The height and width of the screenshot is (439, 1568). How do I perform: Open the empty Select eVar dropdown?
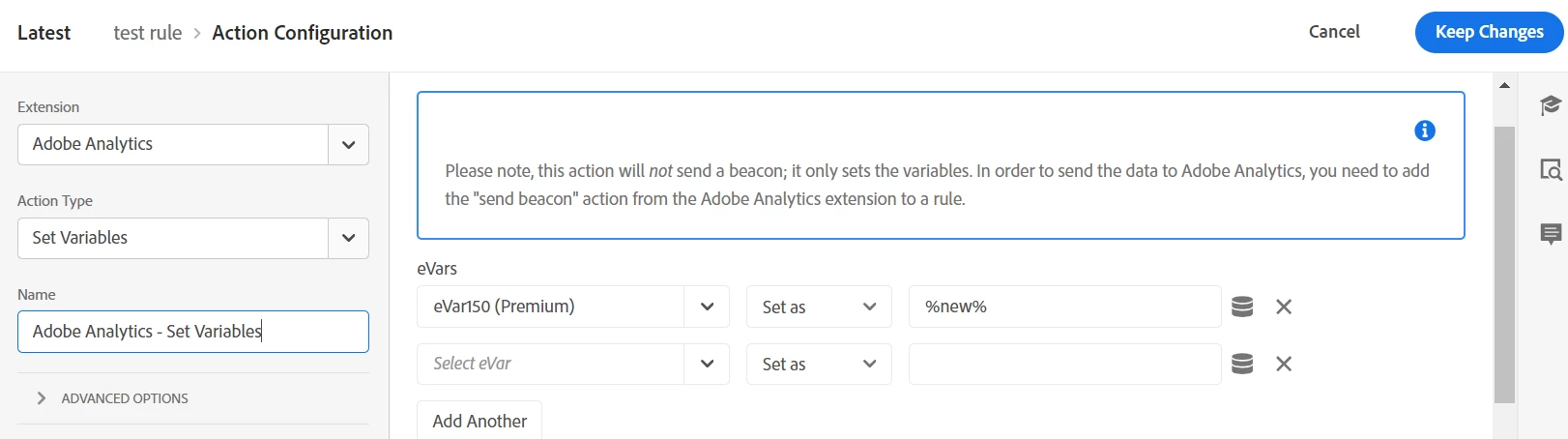(x=707, y=364)
